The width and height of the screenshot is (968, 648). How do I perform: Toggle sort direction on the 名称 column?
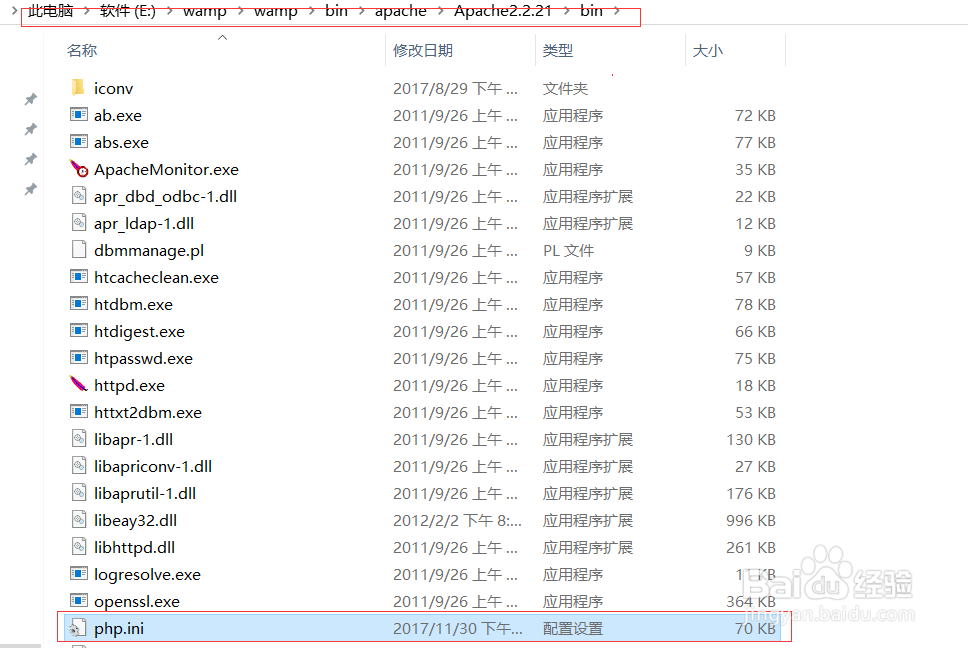[82, 50]
